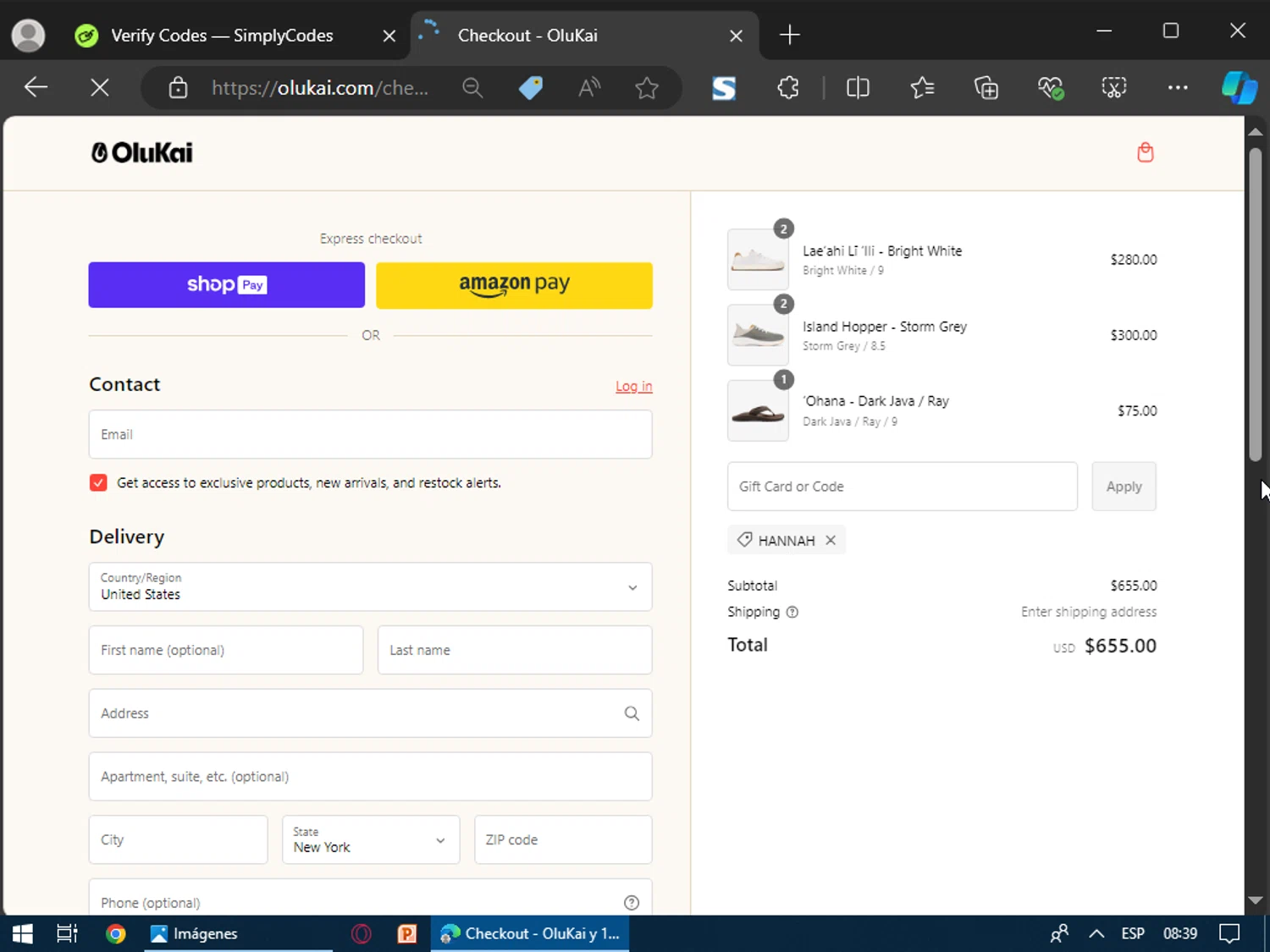This screenshot has height=952, width=1270.
Task: Focus the Last name field
Action: click(x=515, y=650)
